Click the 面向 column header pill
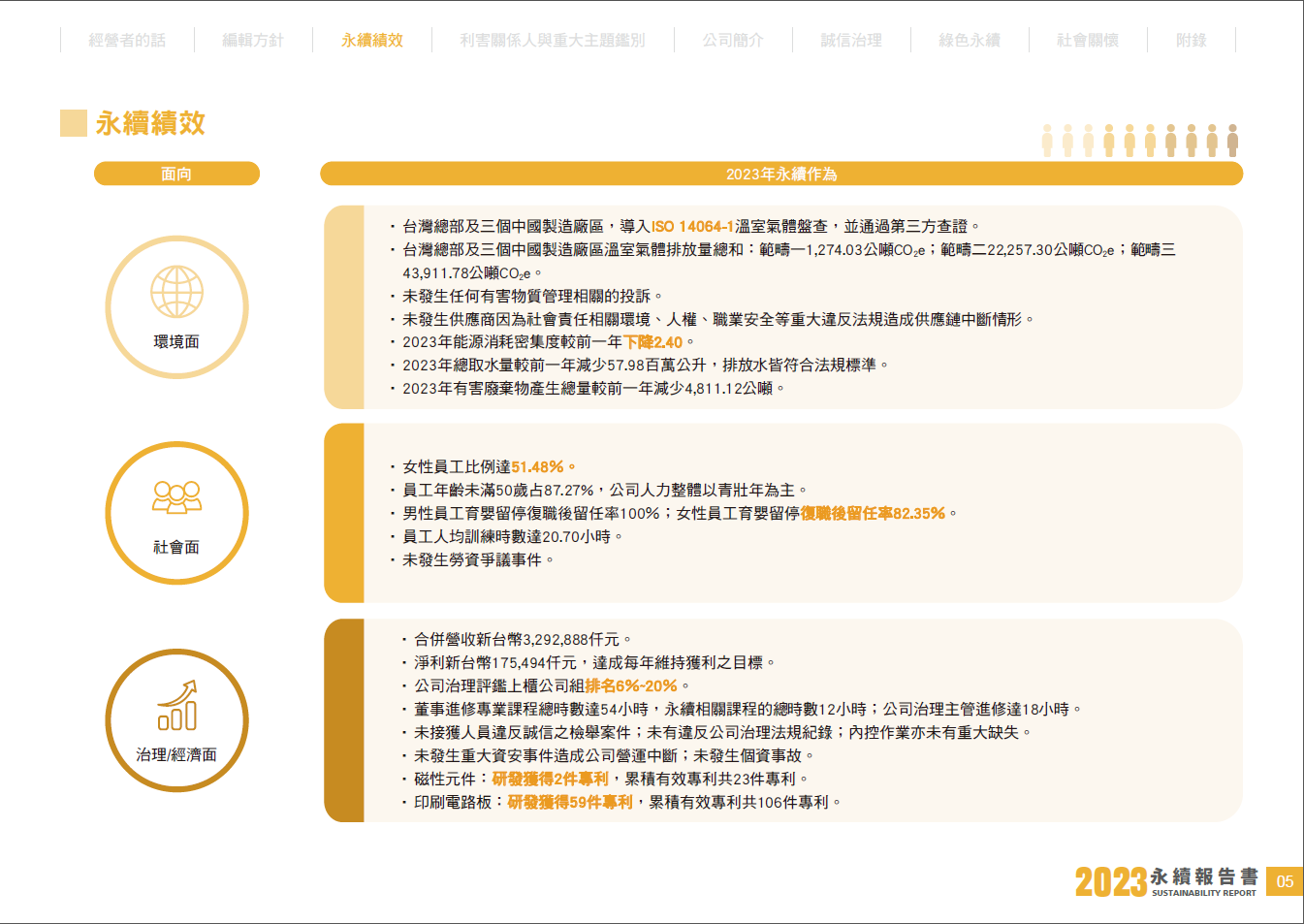Screen dimensions: 1304x924 pos(176,174)
